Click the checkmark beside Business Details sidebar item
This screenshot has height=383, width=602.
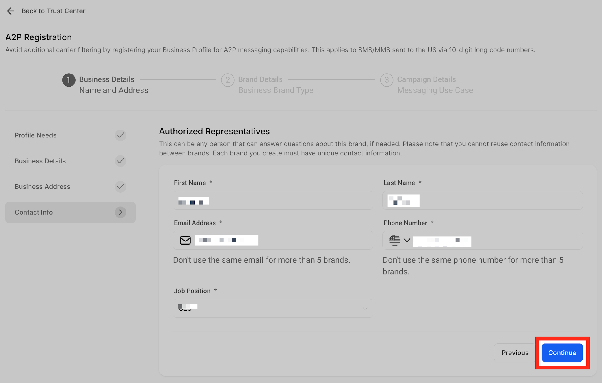(121, 161)
